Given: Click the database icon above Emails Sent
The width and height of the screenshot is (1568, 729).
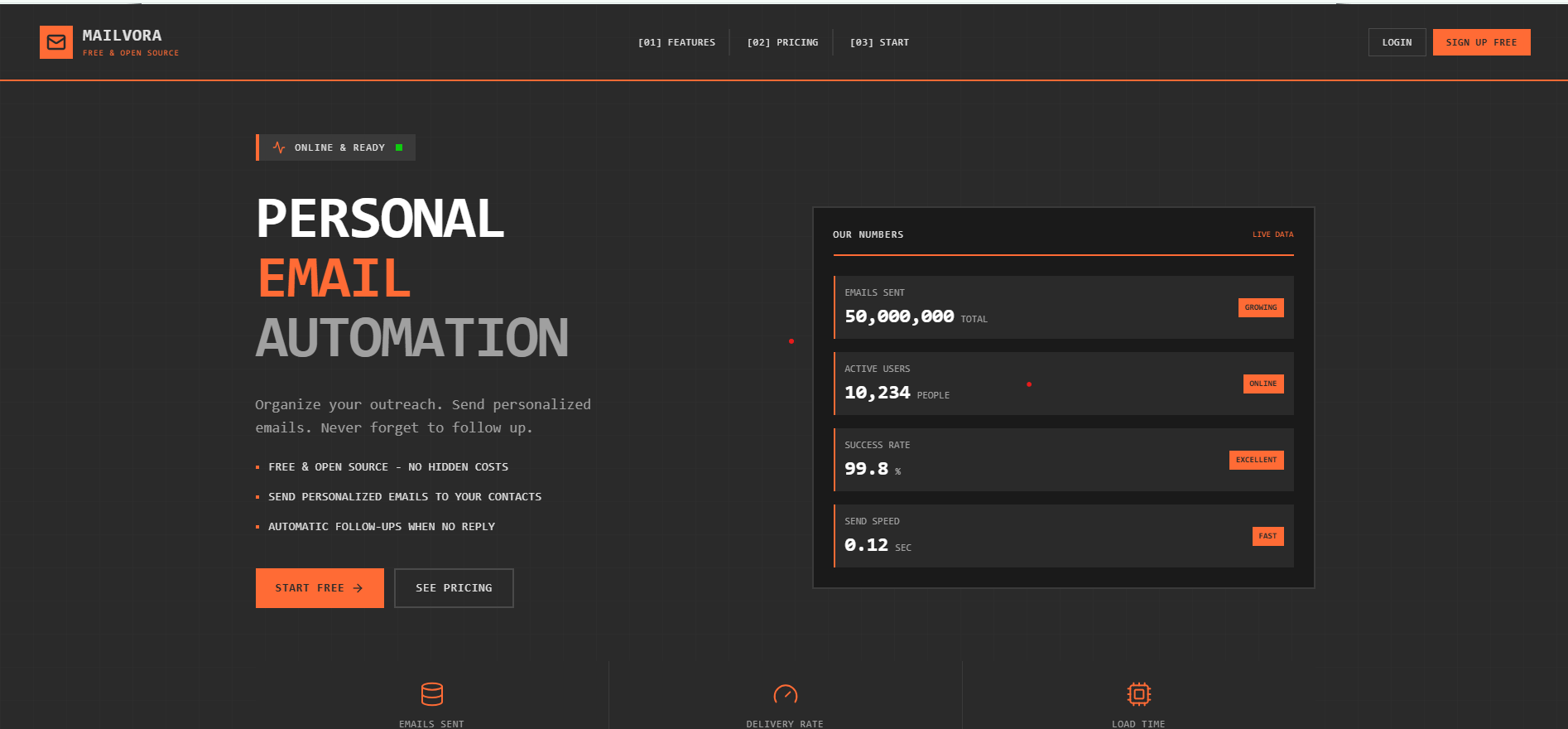Looking at the screenshot, I should point(432,693).
